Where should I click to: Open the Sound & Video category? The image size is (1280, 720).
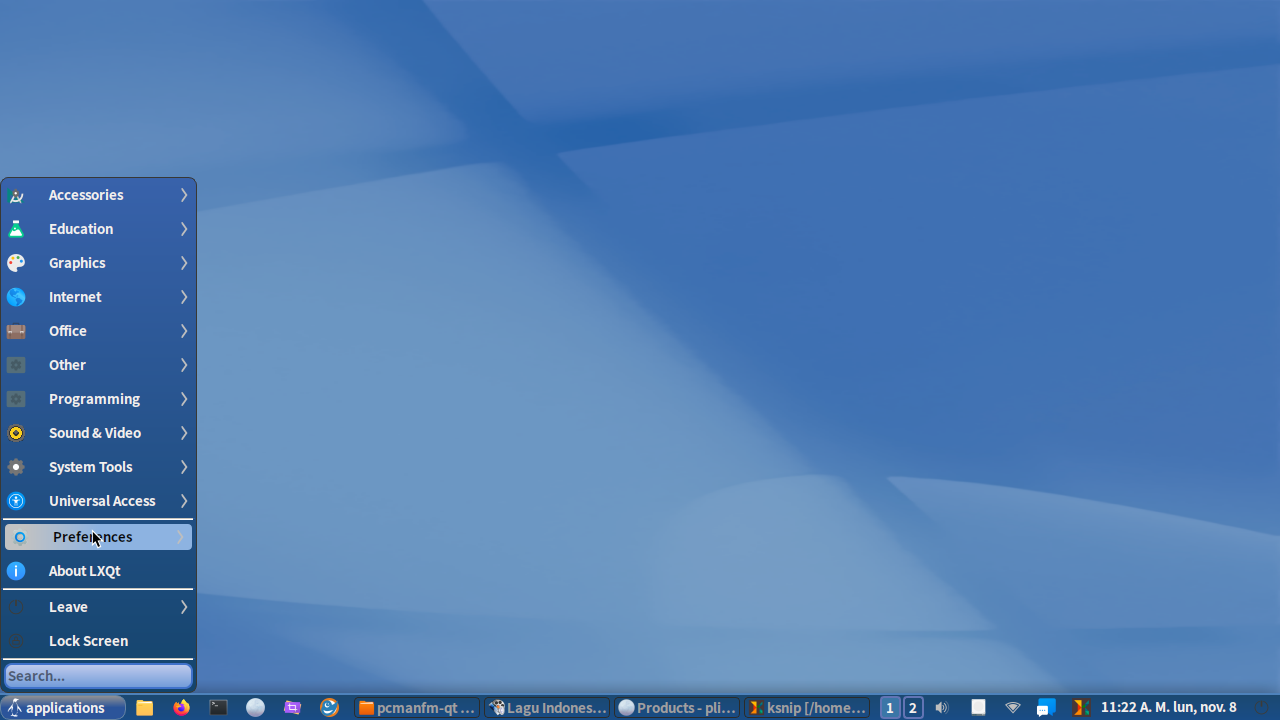(x=98, y=433)
